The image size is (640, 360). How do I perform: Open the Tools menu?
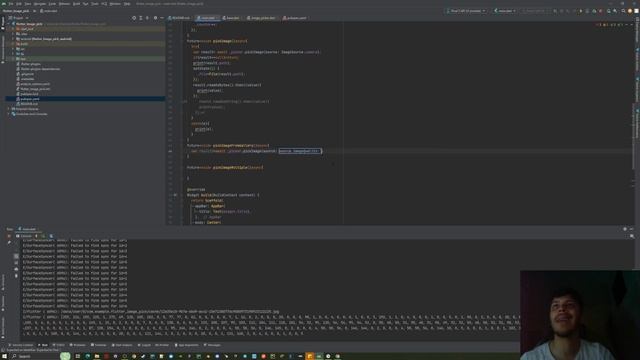tap(95, 4)
